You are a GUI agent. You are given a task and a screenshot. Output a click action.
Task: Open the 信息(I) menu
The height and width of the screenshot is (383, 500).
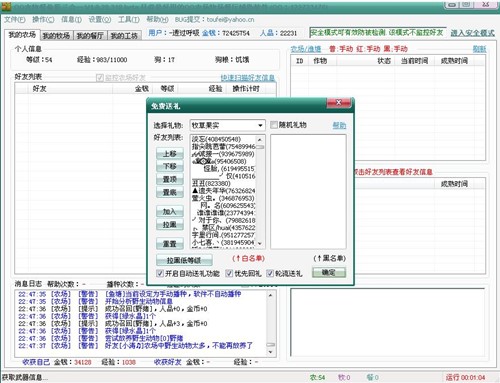pos(71,20)
